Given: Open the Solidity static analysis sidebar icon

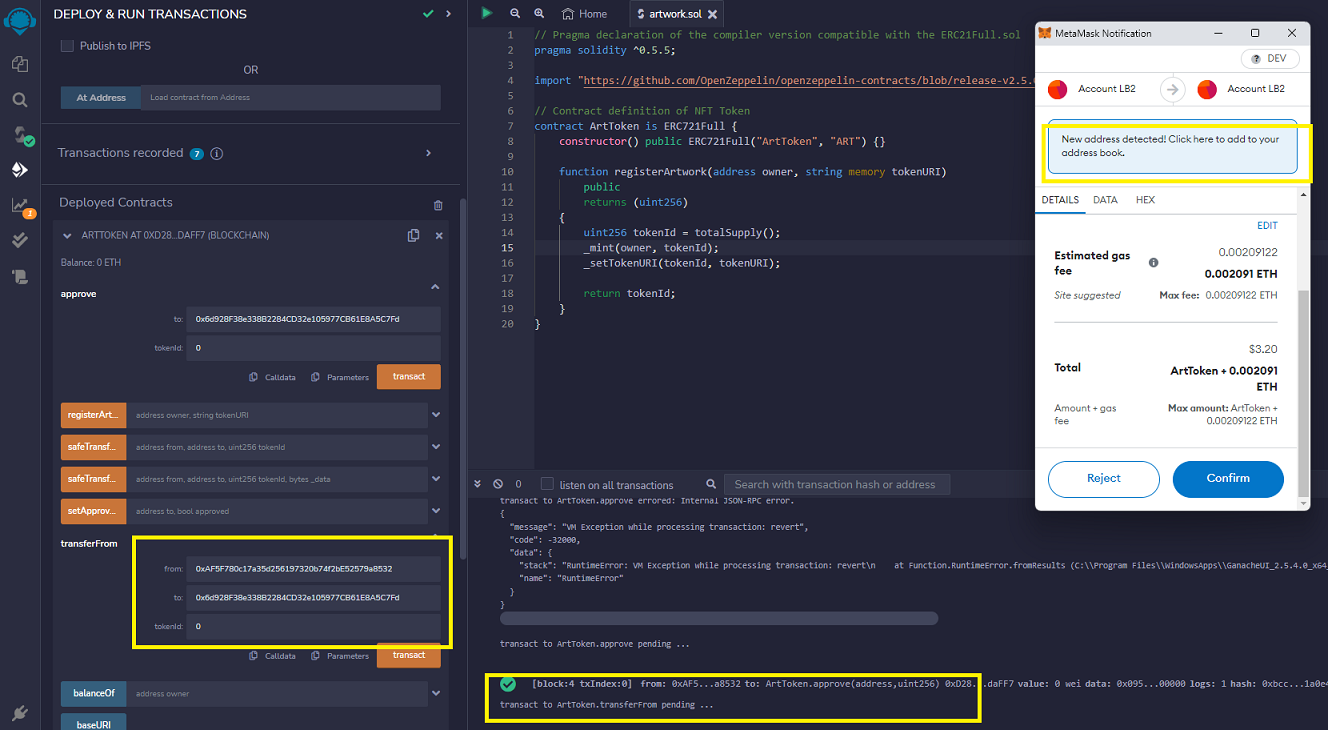Looking at the screenshot, I should pos(21,206).
